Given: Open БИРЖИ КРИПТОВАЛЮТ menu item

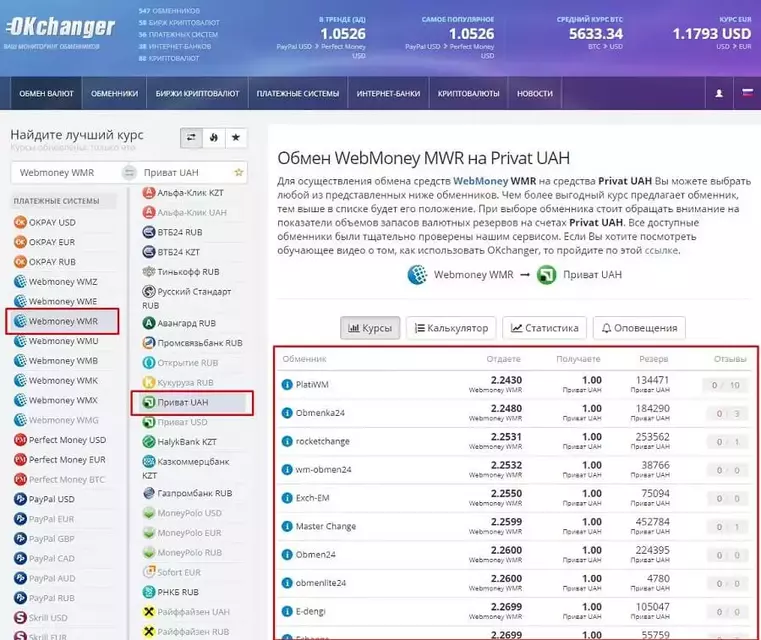Looking at the screenshot, I should [x=198, y=93].
